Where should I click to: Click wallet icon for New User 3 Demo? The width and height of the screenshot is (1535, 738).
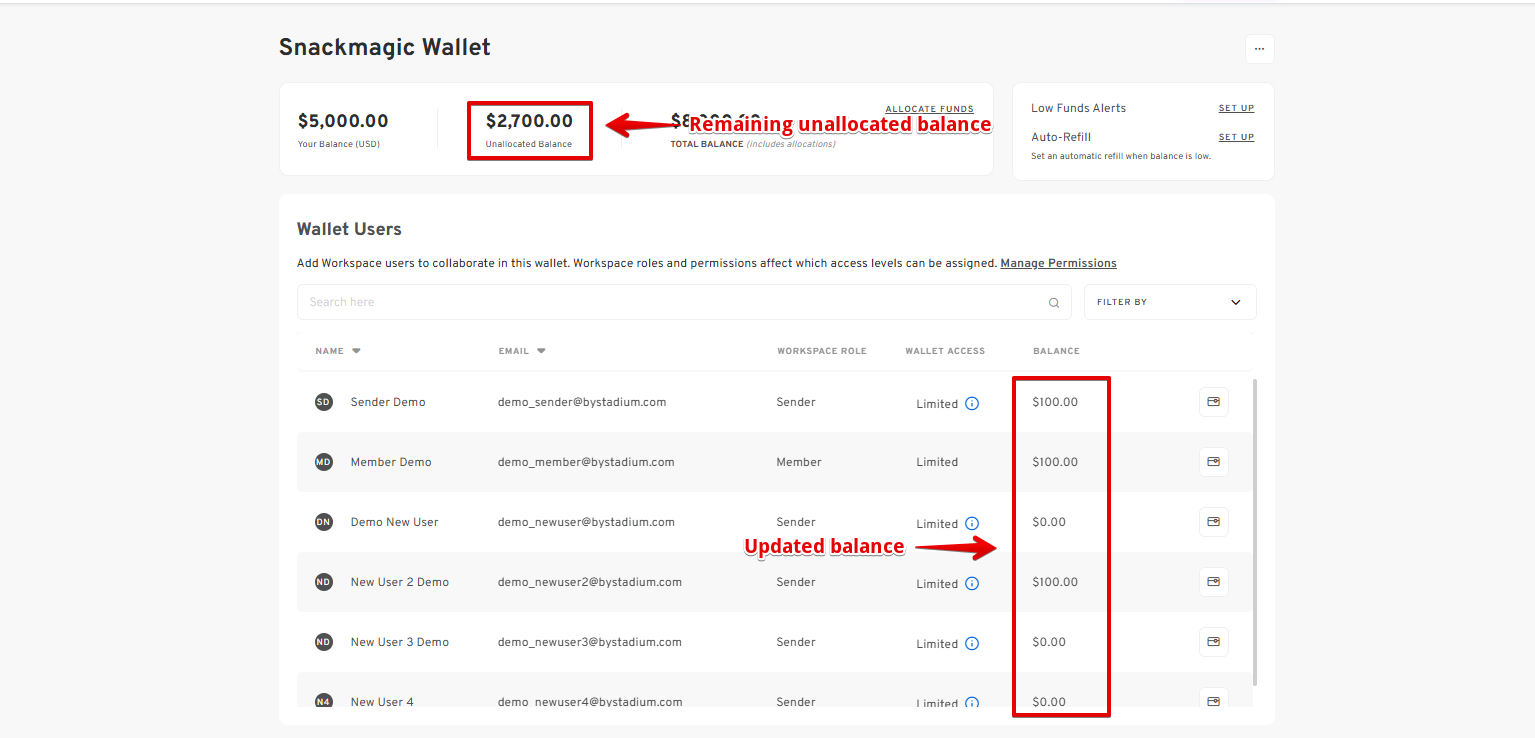click(1213, 642)
